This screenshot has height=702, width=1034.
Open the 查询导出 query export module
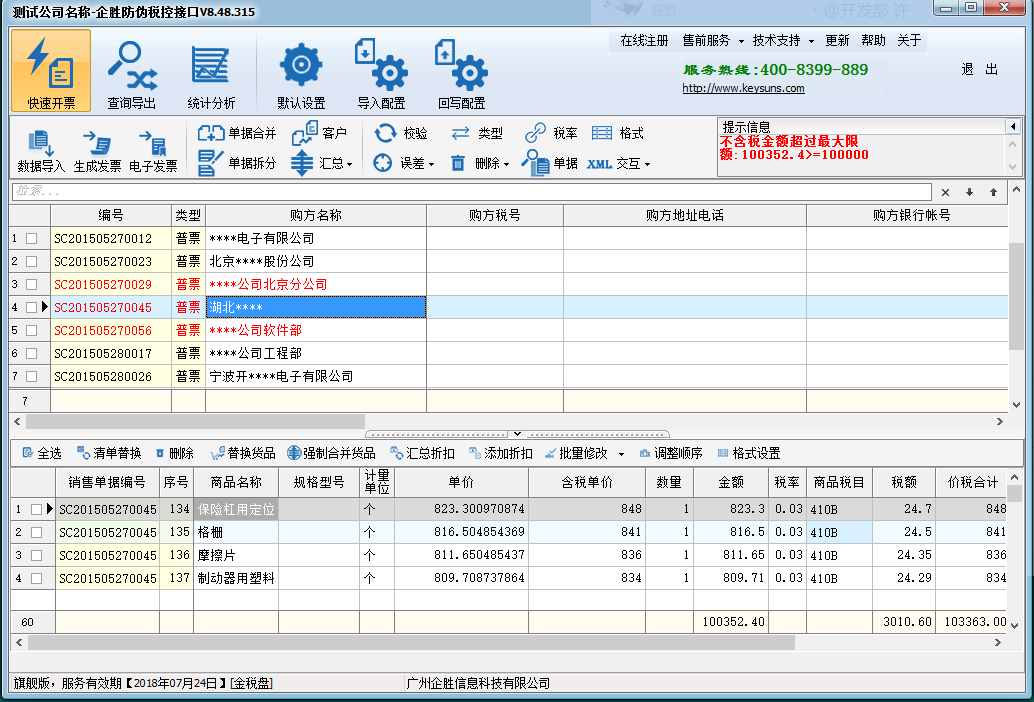click(x=132, y=74)
